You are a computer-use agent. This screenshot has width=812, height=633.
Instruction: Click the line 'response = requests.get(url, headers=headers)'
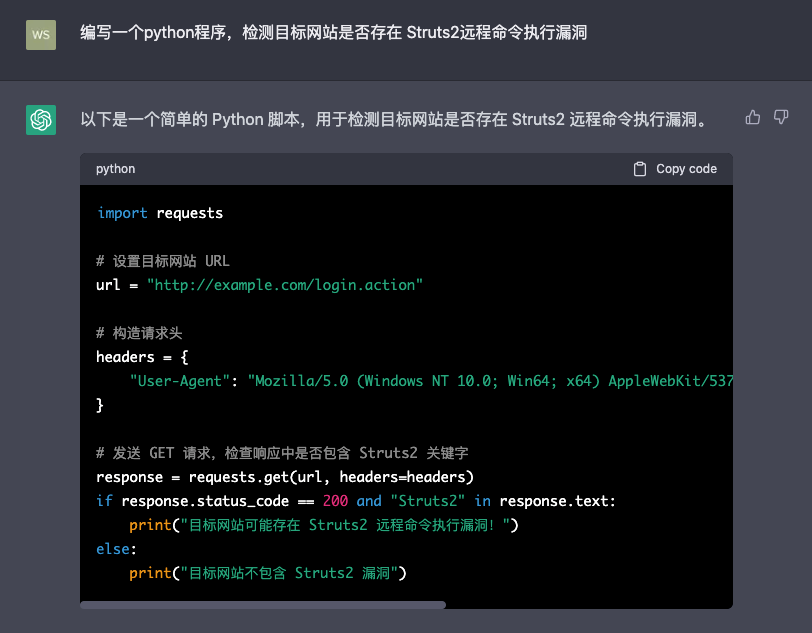285,477
